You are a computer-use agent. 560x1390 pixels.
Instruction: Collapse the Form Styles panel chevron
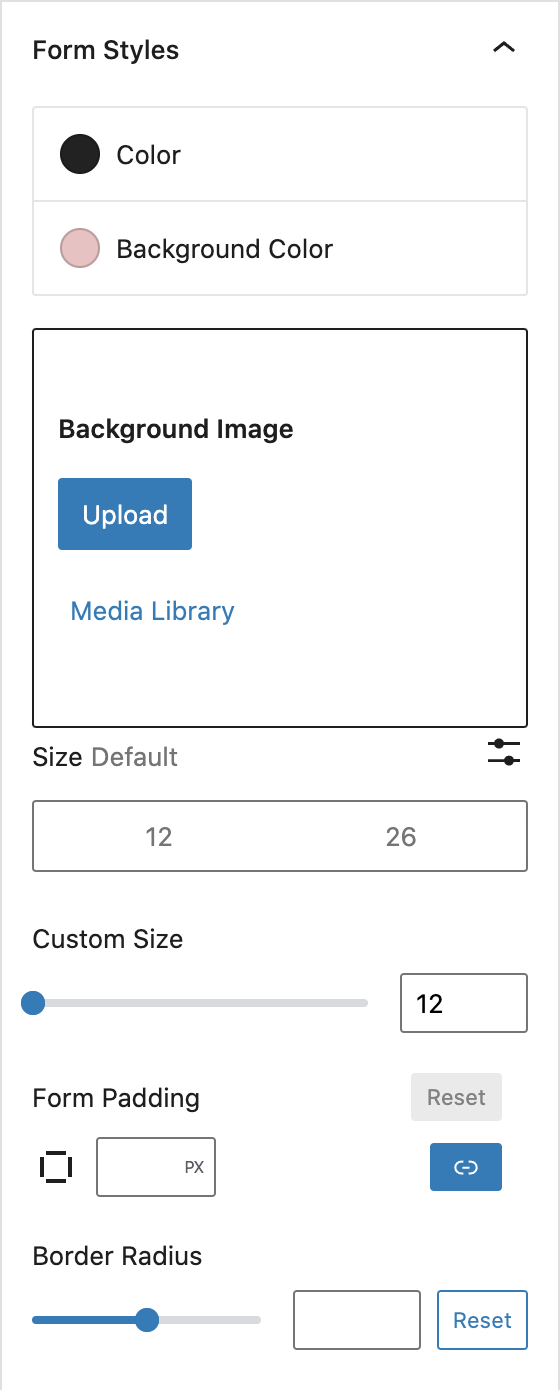(504, 48)
